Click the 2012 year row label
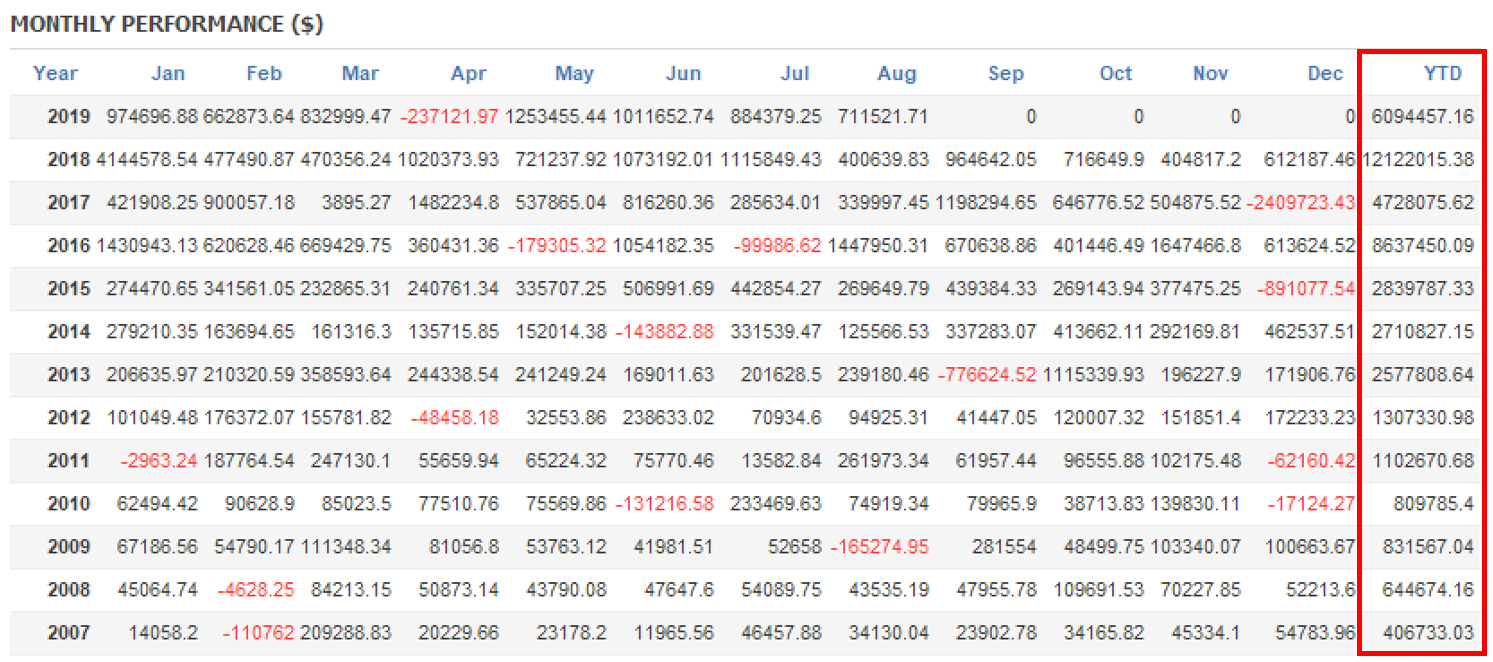 [69, 417]
